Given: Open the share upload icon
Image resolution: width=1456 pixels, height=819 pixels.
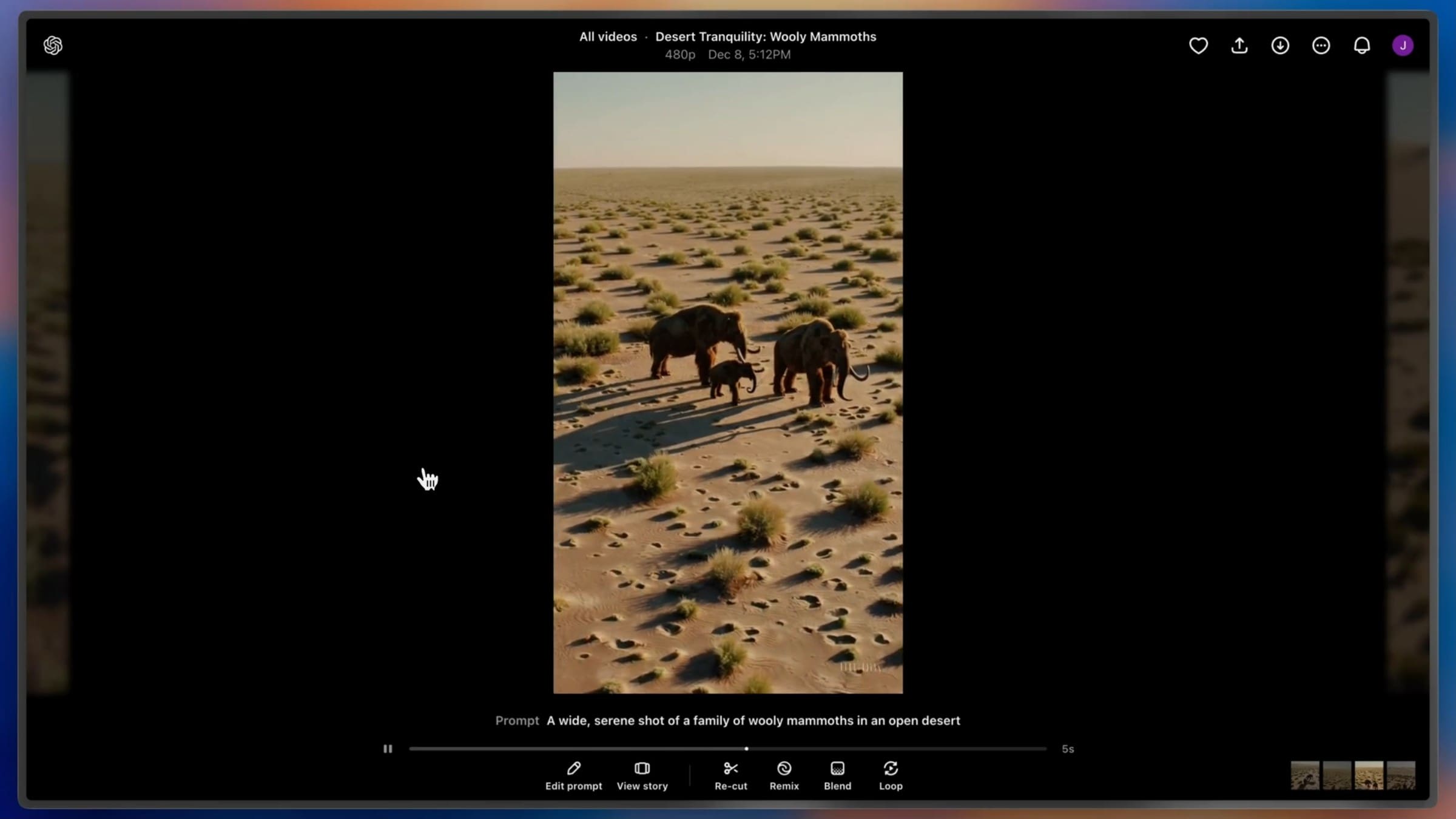Looking at the screenshot, I should [x=1239, y=45].
